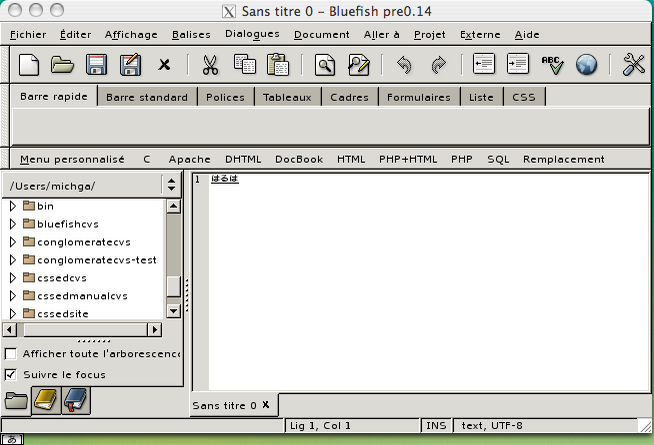Open the SQL custom menu
Screen dimensions: 654x445
[x=498, y=159]
